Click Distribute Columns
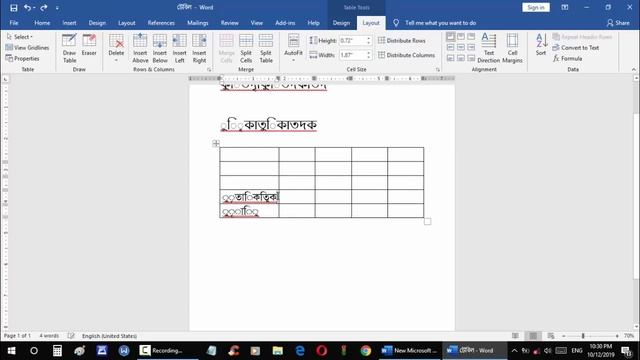This screenshot has height=360, width=640. [407, 55]
